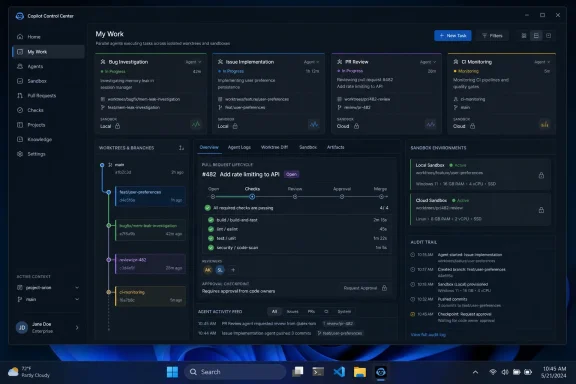Select the CI filter in activity feed
576x384 pixels.
pyautogui.click(x=326, y=312)
